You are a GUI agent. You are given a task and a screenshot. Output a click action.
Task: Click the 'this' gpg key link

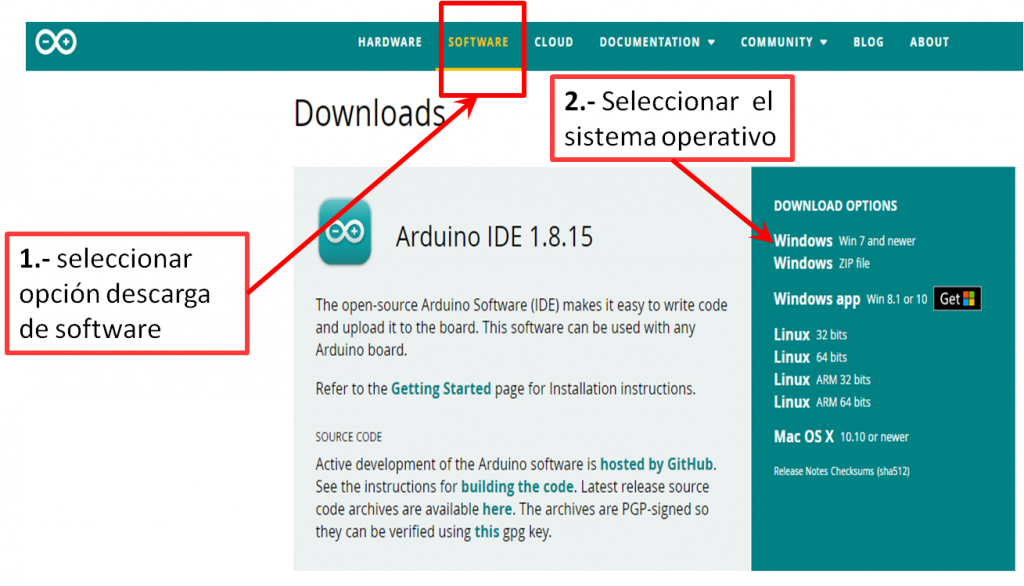click(x=487, y=532)
